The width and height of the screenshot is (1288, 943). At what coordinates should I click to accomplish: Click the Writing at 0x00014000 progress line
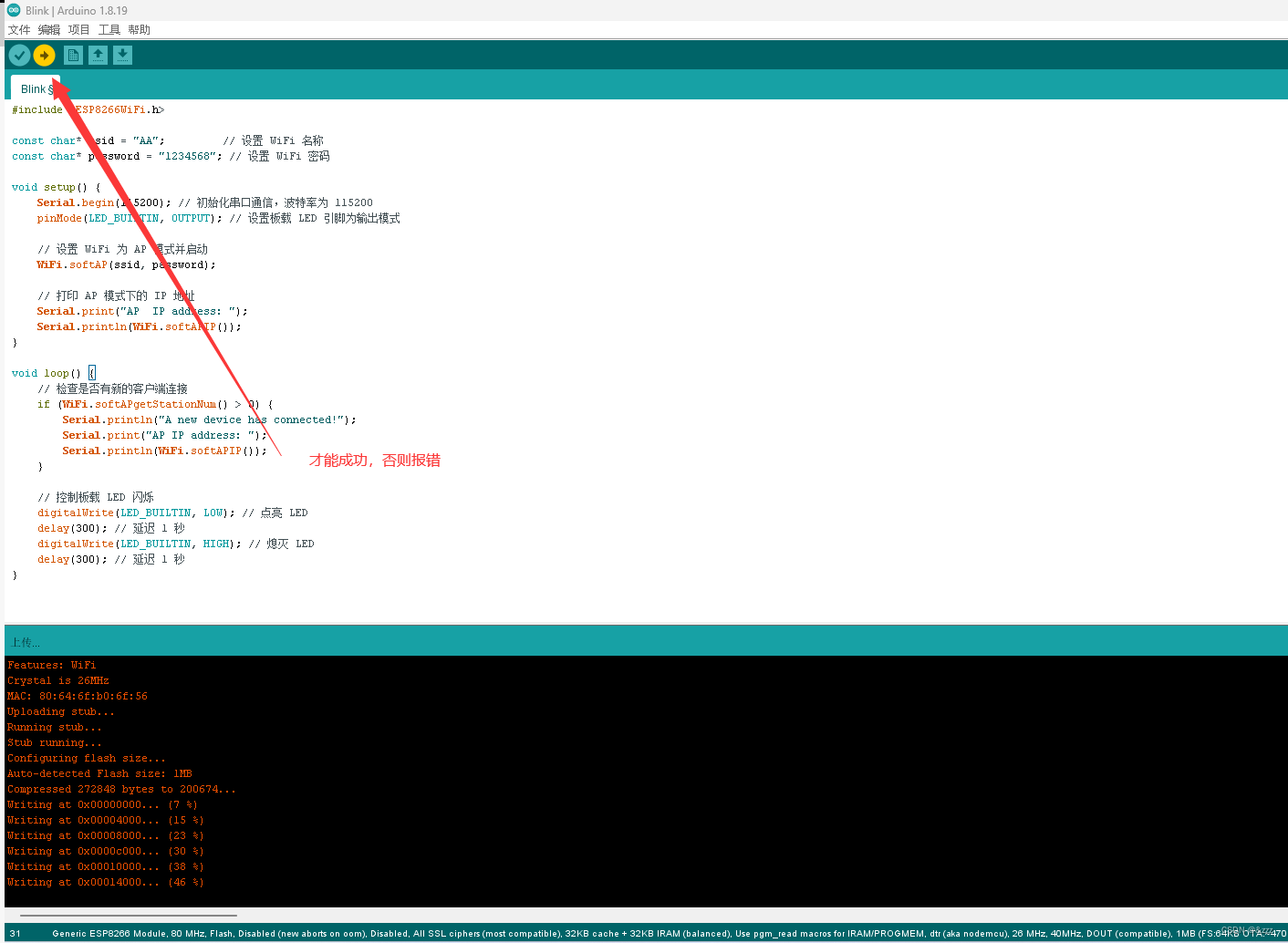tap(105, 882)
